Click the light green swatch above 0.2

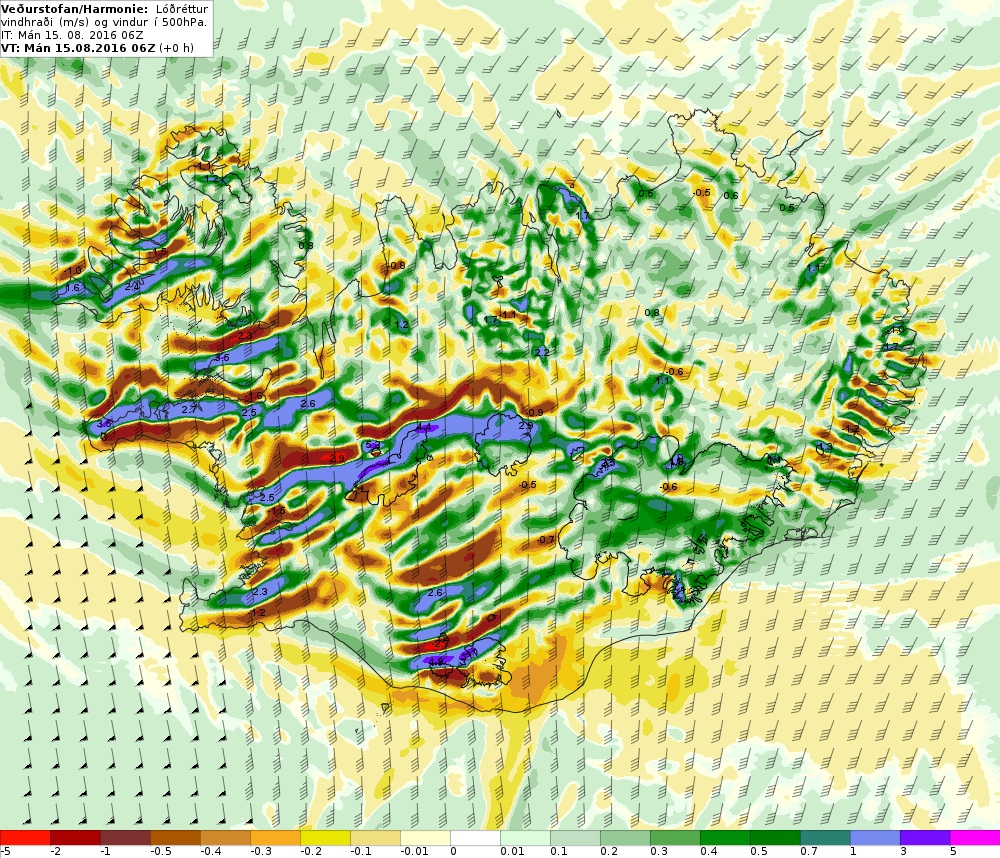[625, 837]
